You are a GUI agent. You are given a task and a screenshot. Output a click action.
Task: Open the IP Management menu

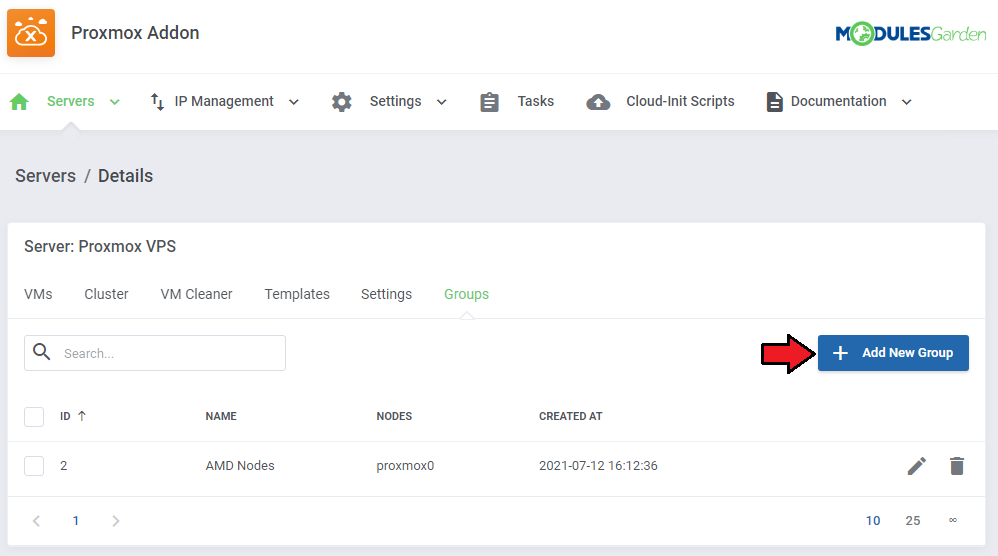coord(224,101)
